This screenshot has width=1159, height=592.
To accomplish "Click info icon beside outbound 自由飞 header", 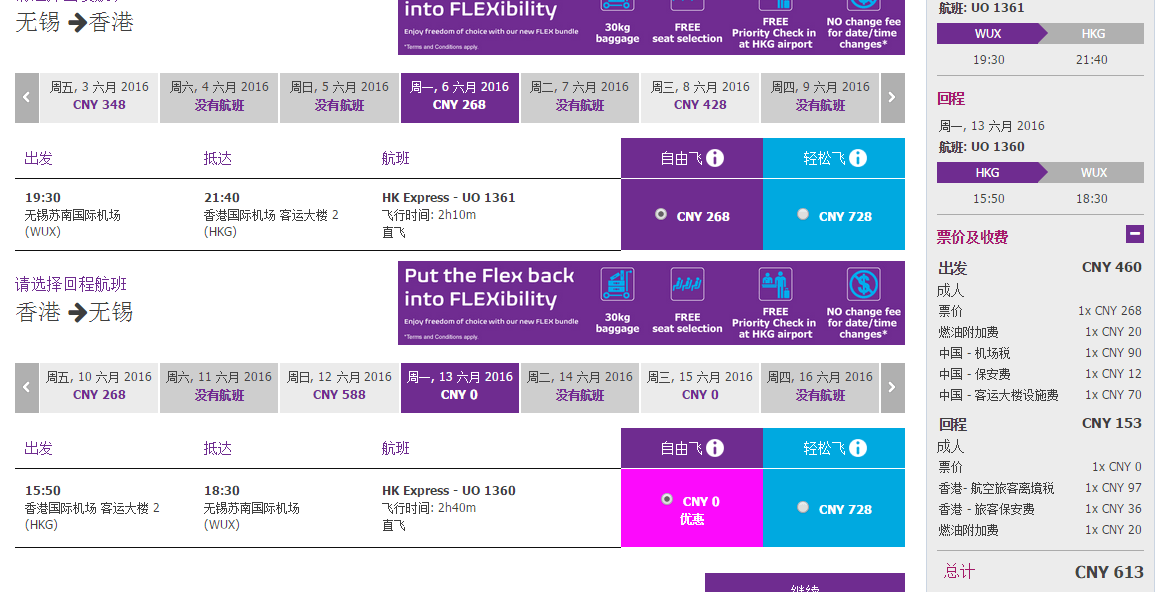I will tap(715, 158).
